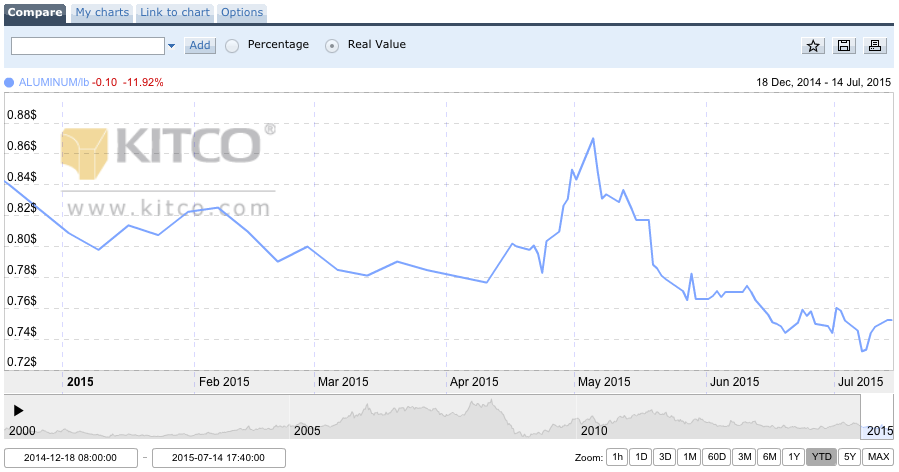Click the floppy disk save icon
899x472 pixels.
[844, 46]
